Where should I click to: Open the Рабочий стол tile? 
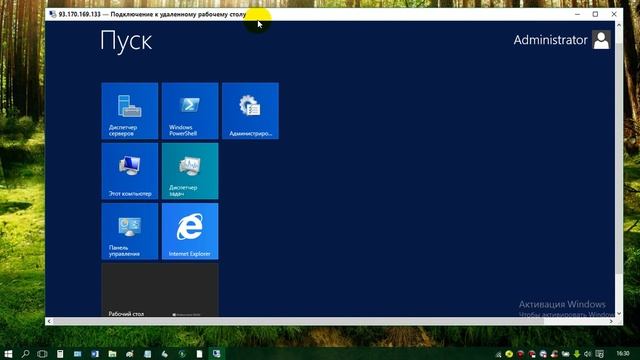coord(160,290)
